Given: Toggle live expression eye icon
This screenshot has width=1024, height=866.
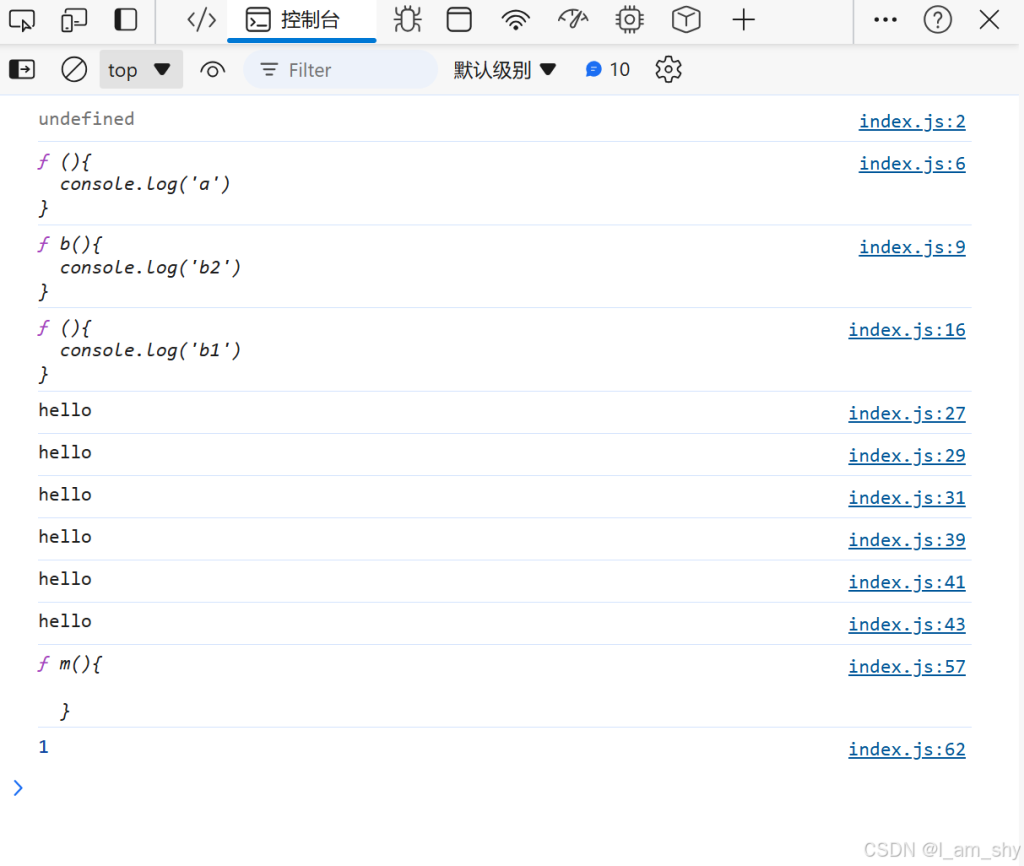Looking at the screenshot, I should (x=212, y=70).
